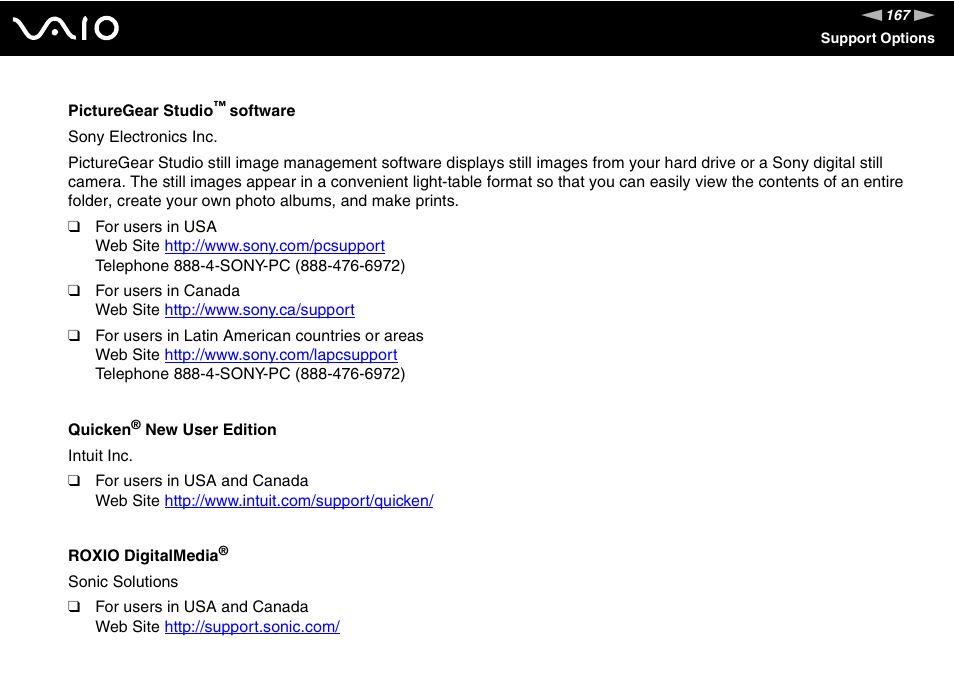Click the bullet box beside For users in Canada
This screenshot has width=954, height=674.
point(74,291)
